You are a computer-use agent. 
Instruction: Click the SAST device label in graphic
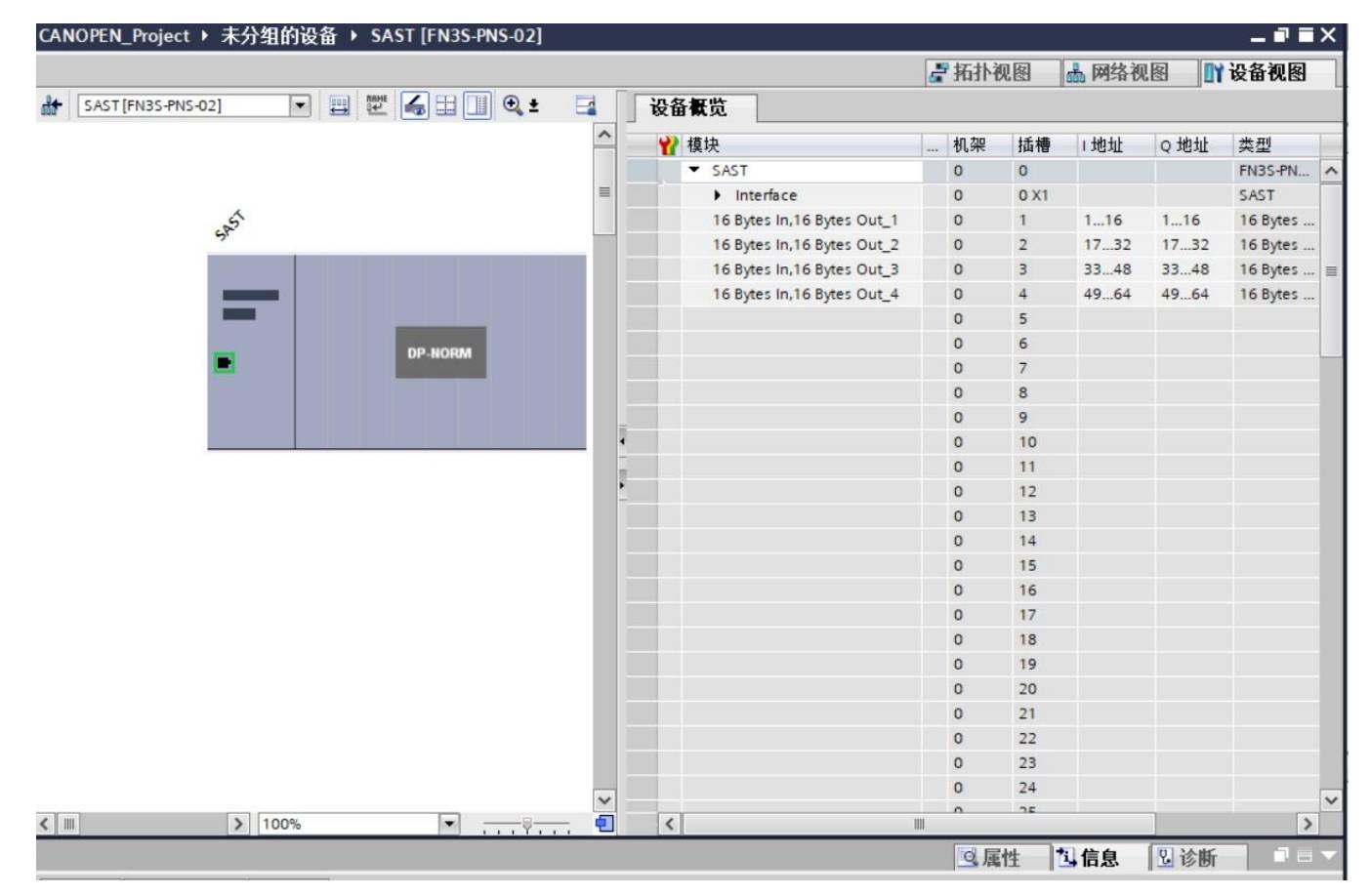[229, 225]
